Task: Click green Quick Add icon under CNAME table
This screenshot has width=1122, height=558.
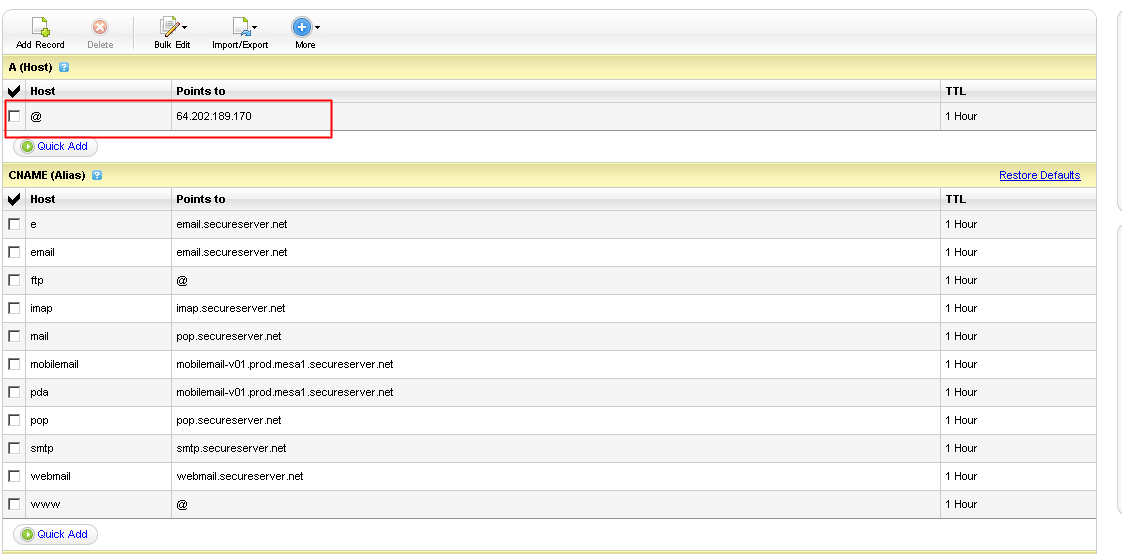Action: click(28, 534)
